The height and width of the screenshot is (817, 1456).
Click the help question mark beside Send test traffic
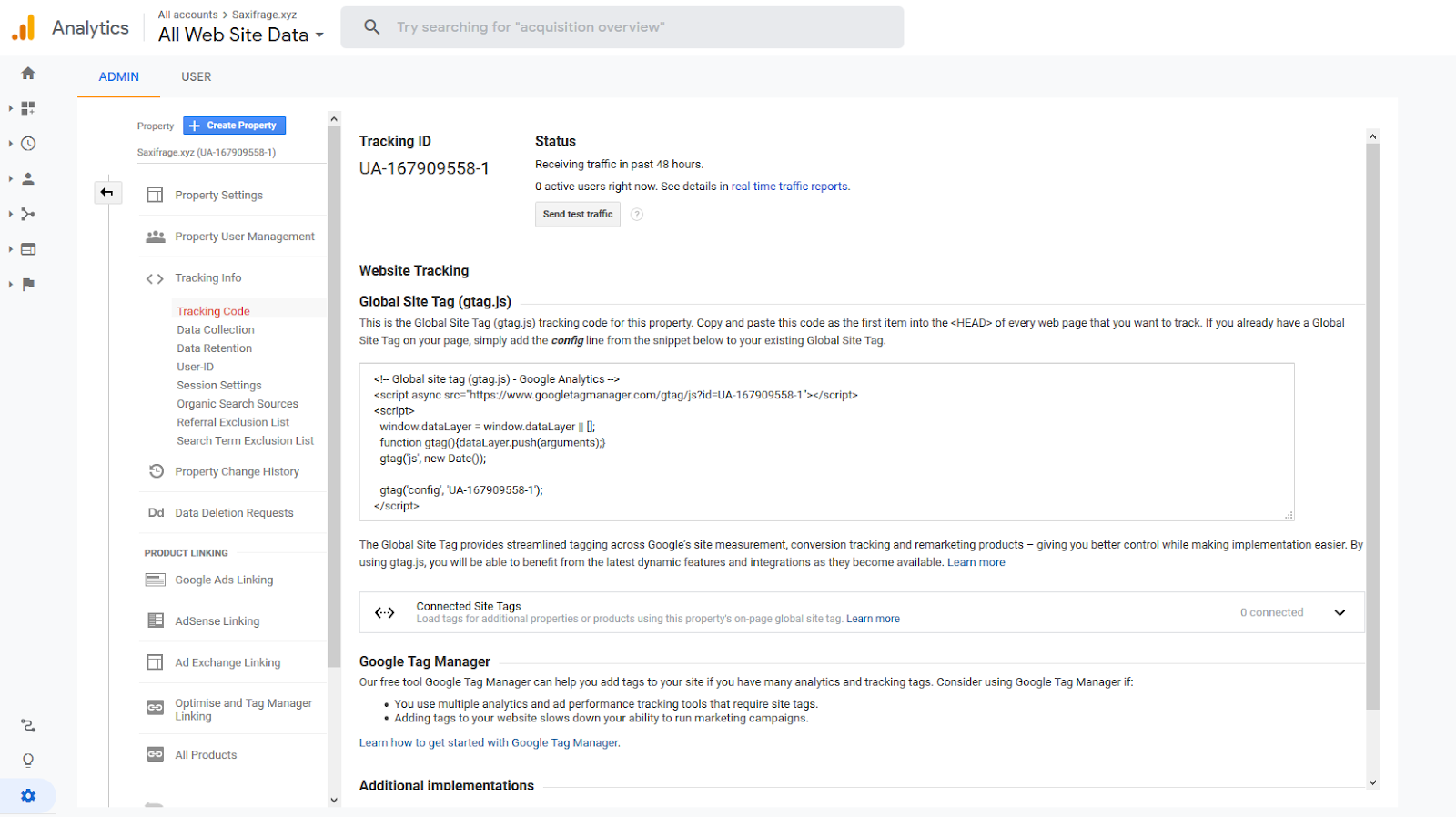coord(637,215)
